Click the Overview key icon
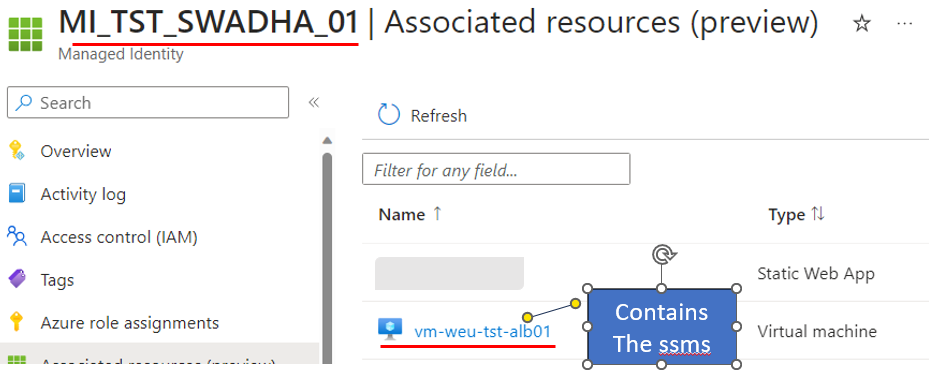Viewport: 929px width, 379px height. 17,150
